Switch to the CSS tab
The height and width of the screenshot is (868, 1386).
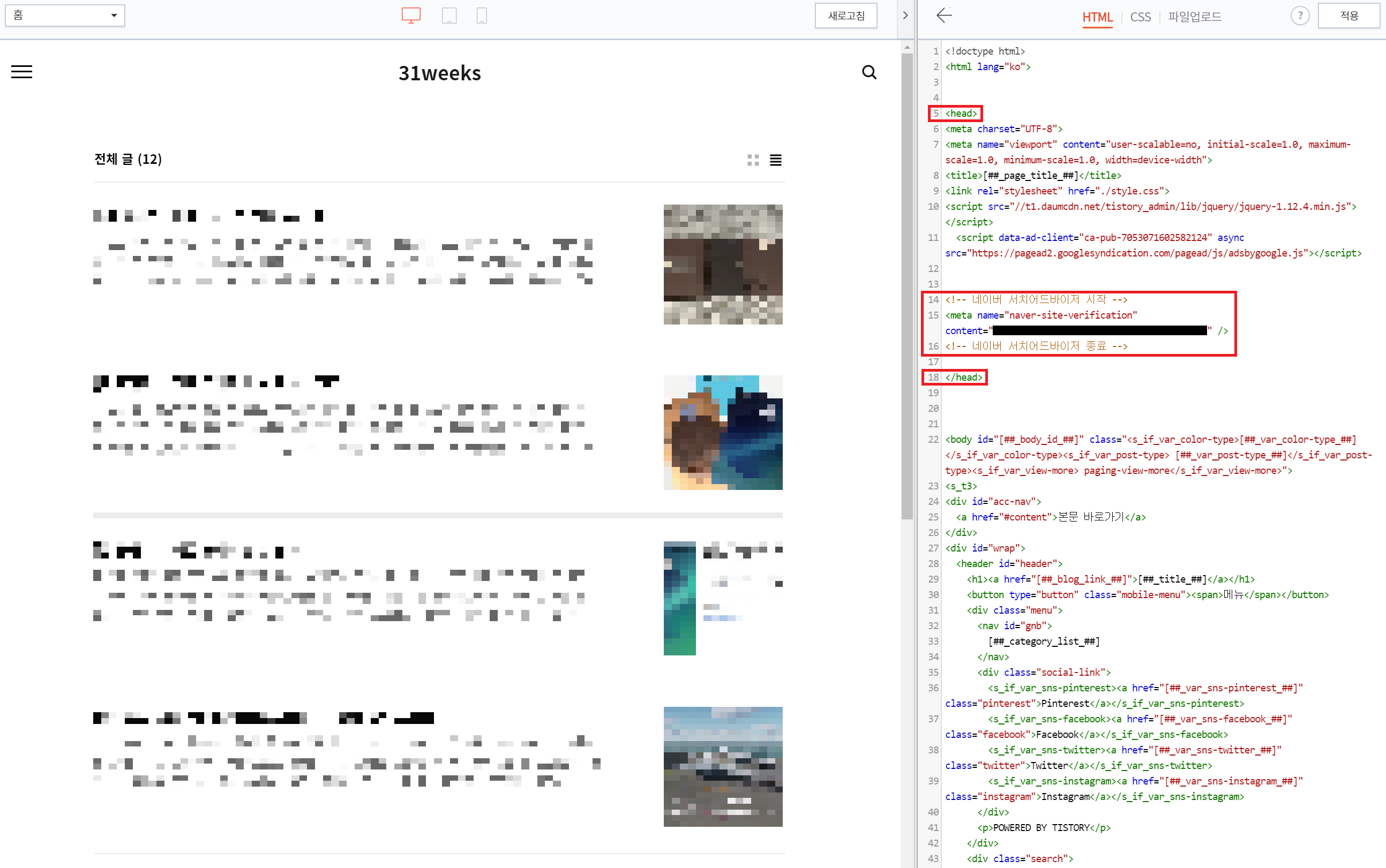pyautogui.click(x=1140, y=17)
